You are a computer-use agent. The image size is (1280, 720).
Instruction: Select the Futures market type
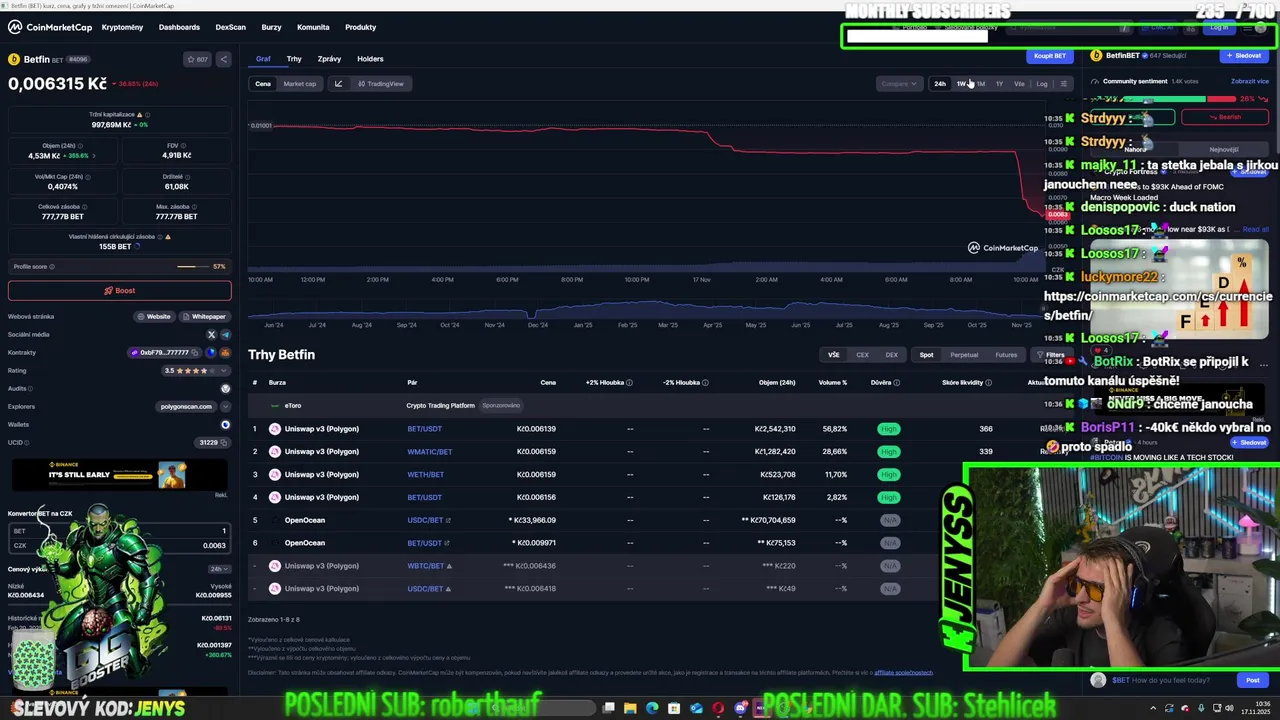(x=1006, y=355)
